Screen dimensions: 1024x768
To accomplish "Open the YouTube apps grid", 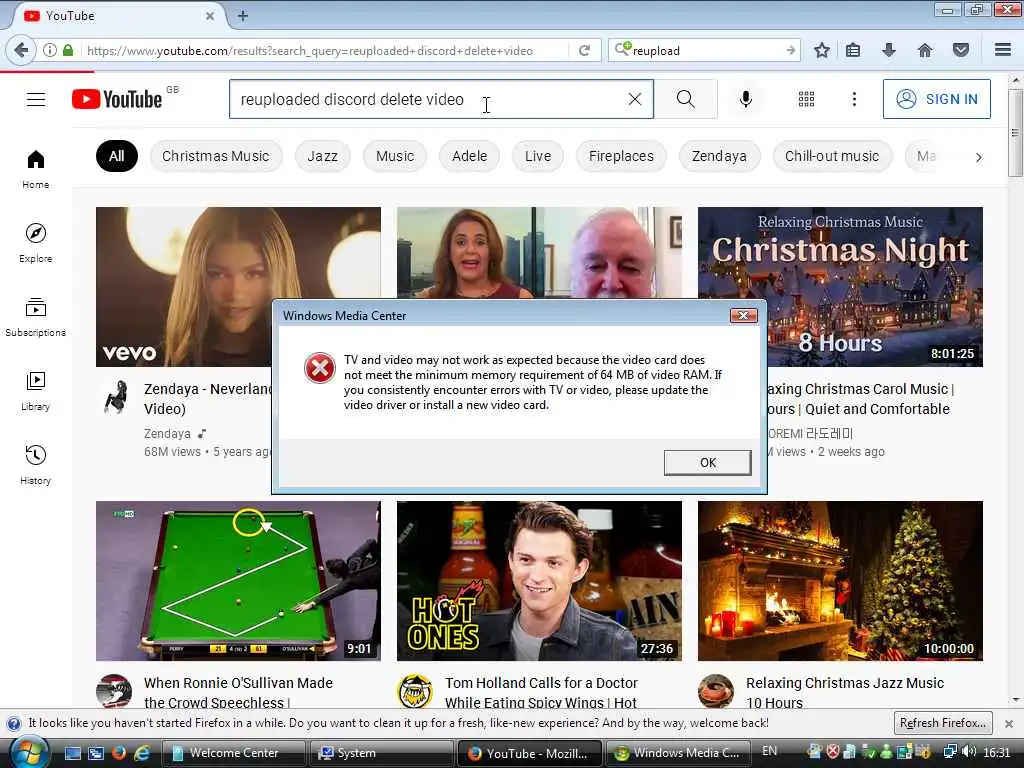I will pos(807,99).
